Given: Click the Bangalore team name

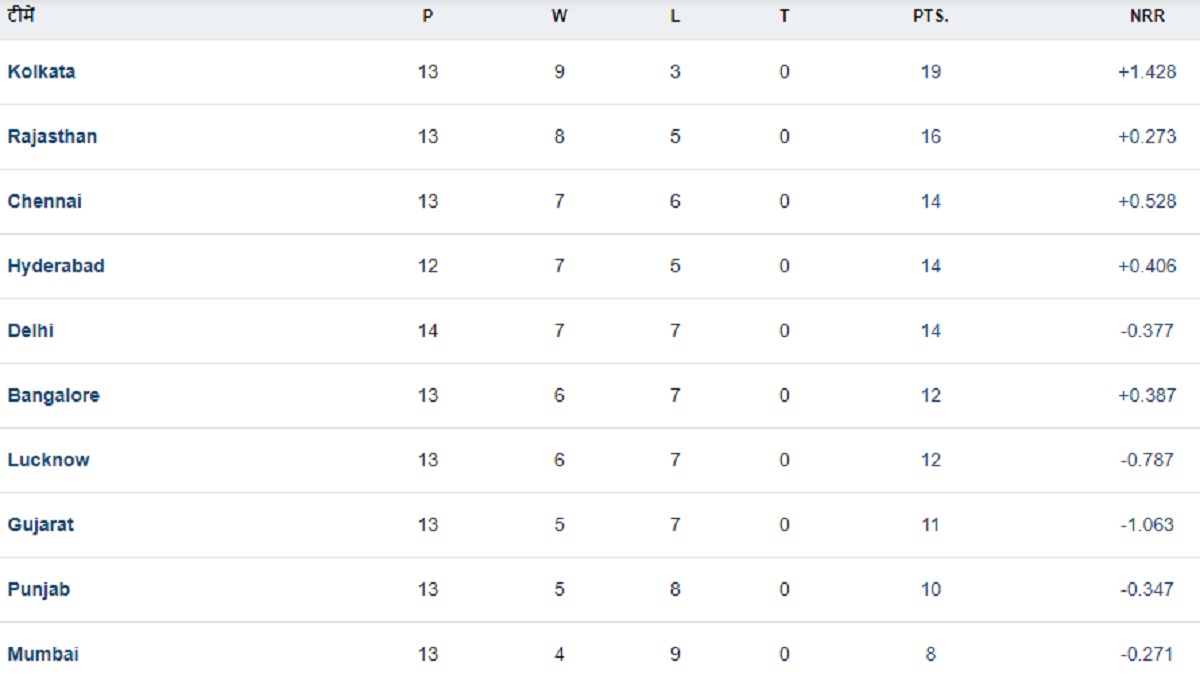Looking at the screenshot, I should [x=53, y=395].
